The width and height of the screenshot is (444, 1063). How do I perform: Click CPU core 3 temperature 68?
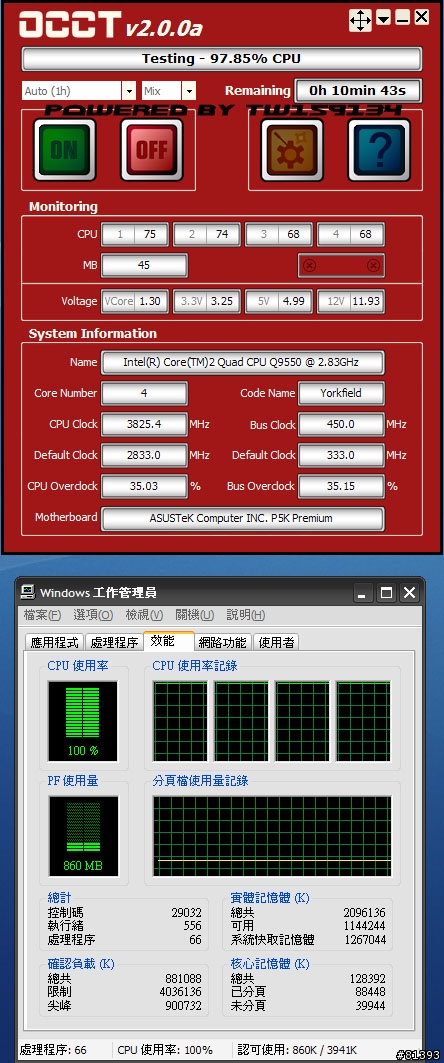279,235
